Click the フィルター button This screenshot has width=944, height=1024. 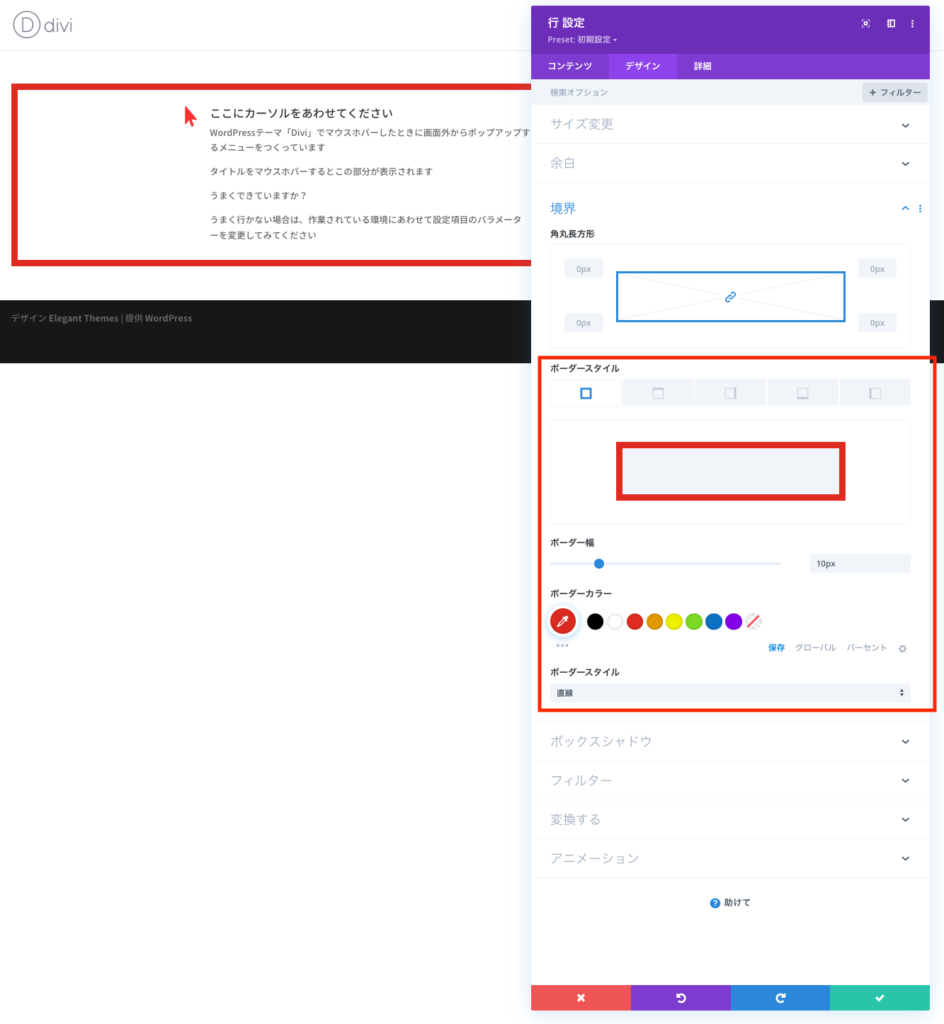point(895,92)
